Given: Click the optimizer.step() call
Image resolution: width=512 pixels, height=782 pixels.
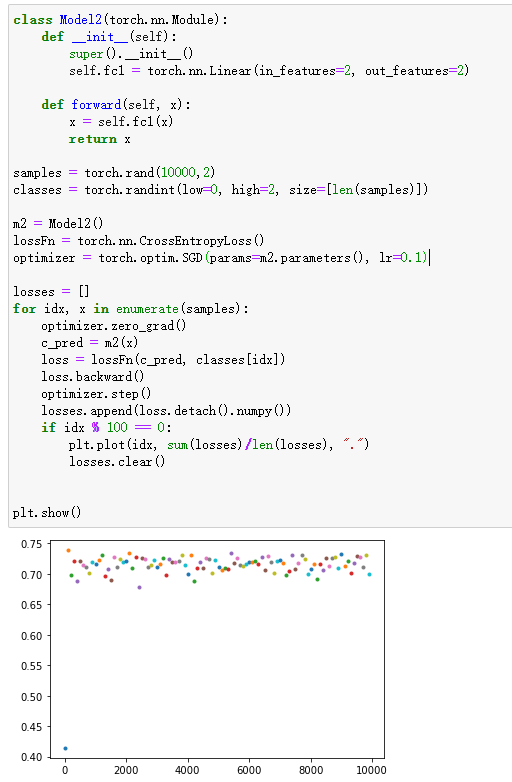Looking at the screenshot, I should coord(96,393).
